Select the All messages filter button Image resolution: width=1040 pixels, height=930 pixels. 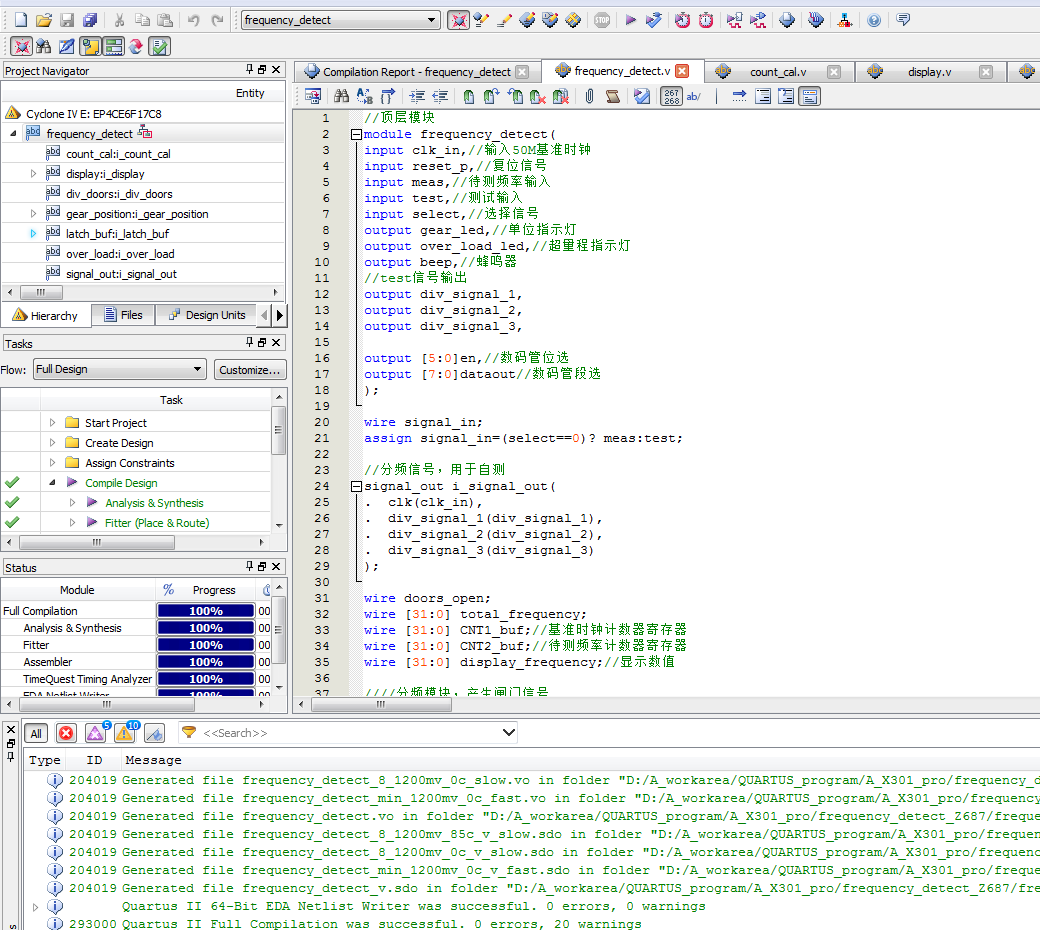(36, 733)
